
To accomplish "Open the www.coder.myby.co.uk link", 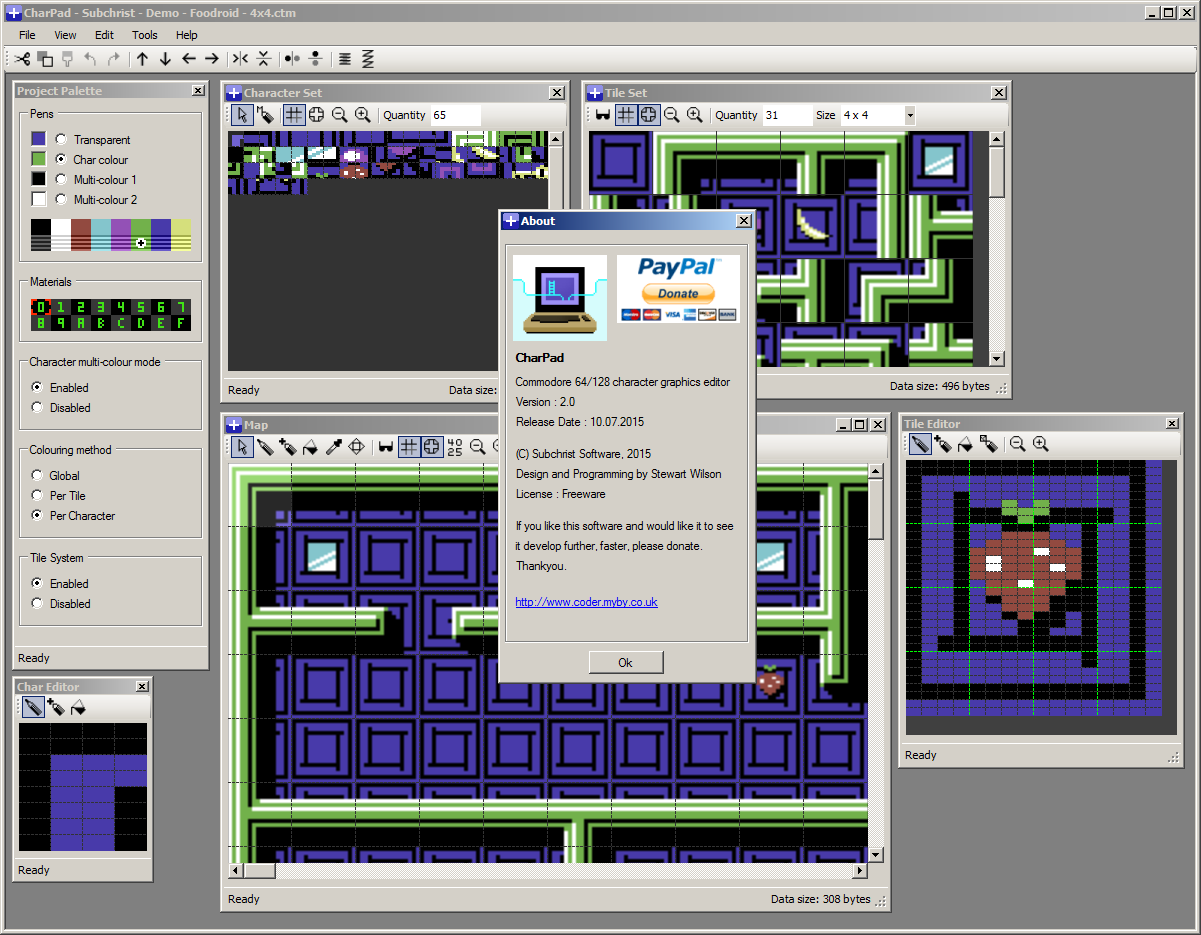I will coord(586,602).
